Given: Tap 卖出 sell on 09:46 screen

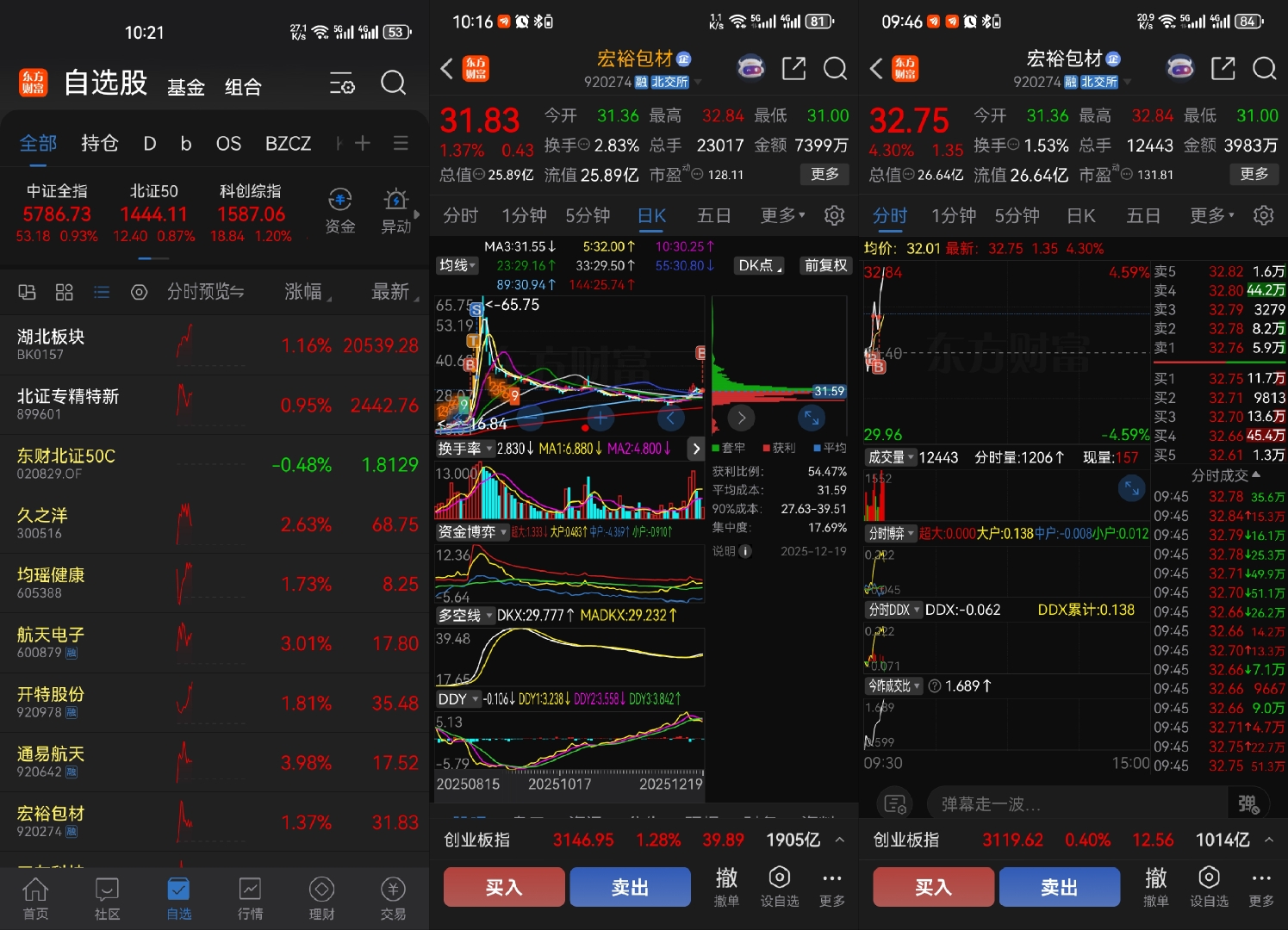Looking at the screenshot, I should [1059, 887].
